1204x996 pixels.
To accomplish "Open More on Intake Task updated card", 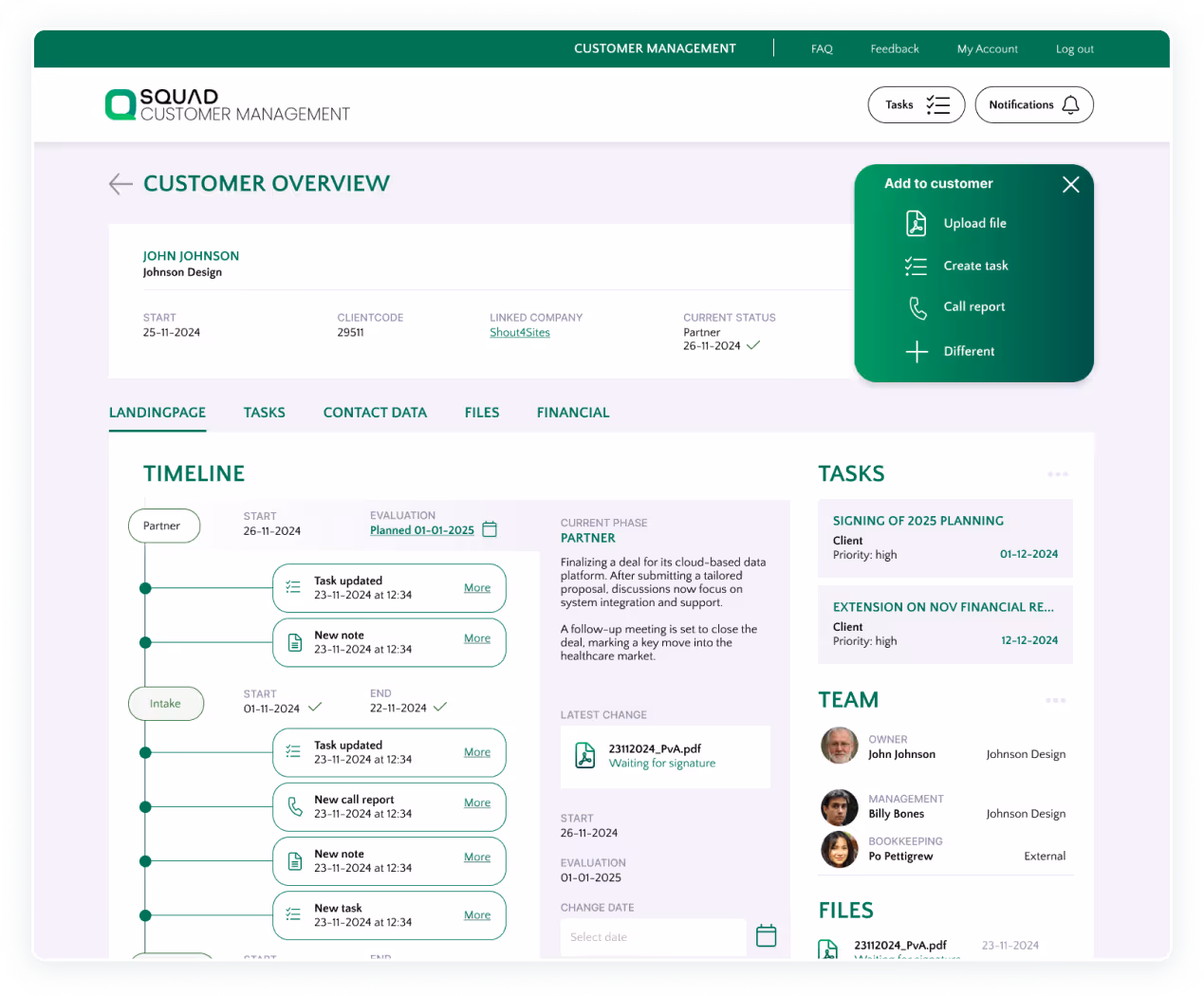I will [x=477, y=752].
